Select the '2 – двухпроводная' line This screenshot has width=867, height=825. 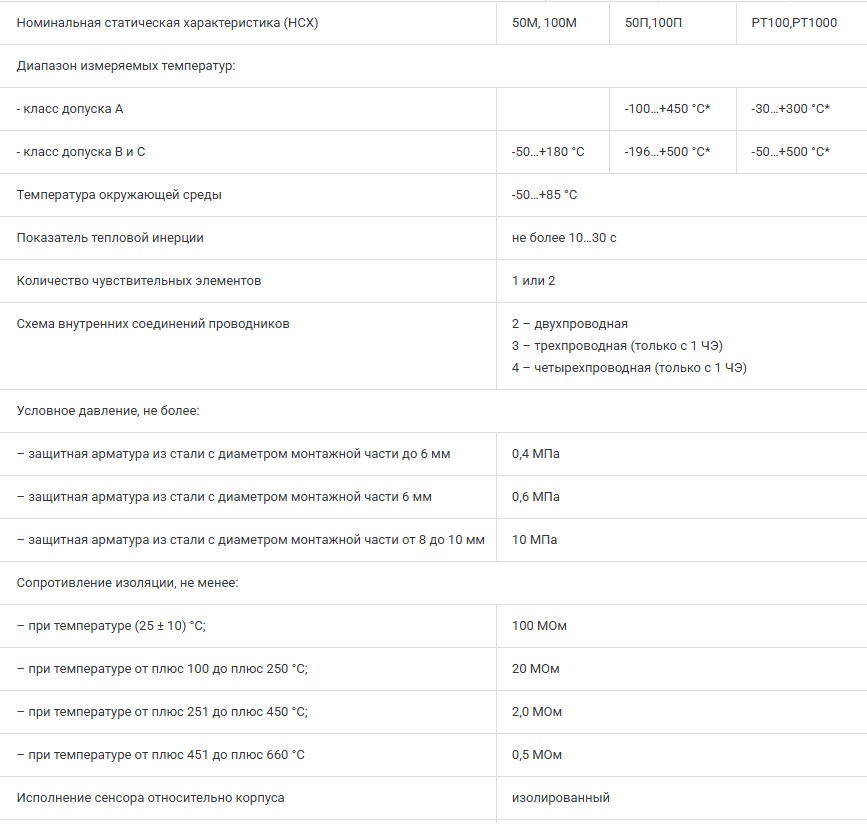[x=570, y=324]
